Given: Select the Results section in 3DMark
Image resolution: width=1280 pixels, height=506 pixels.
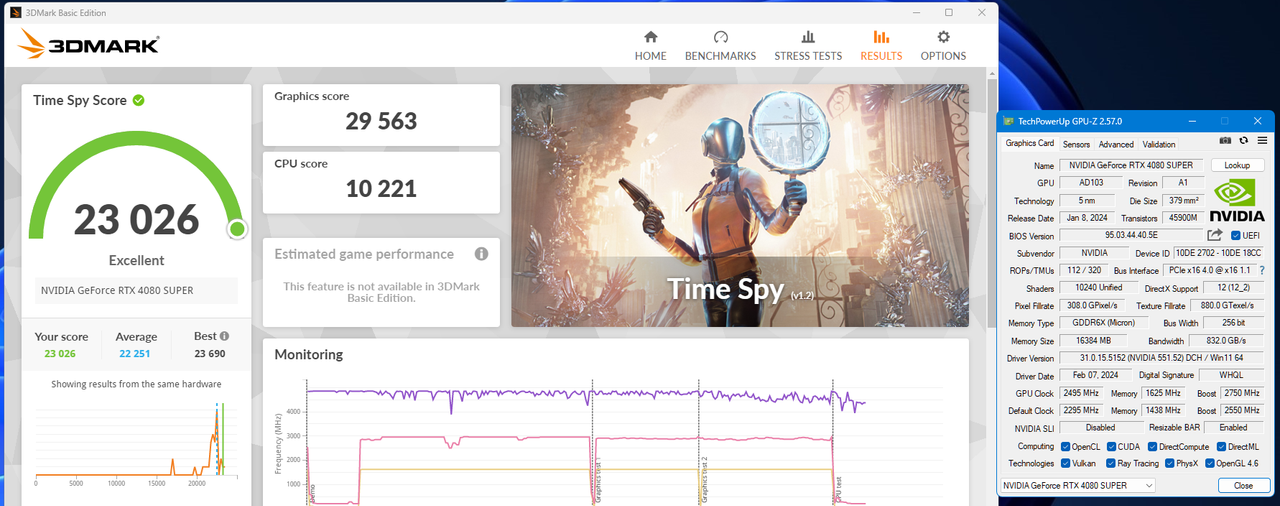Looking at the screenshot, I should click(x=881, y=46).
